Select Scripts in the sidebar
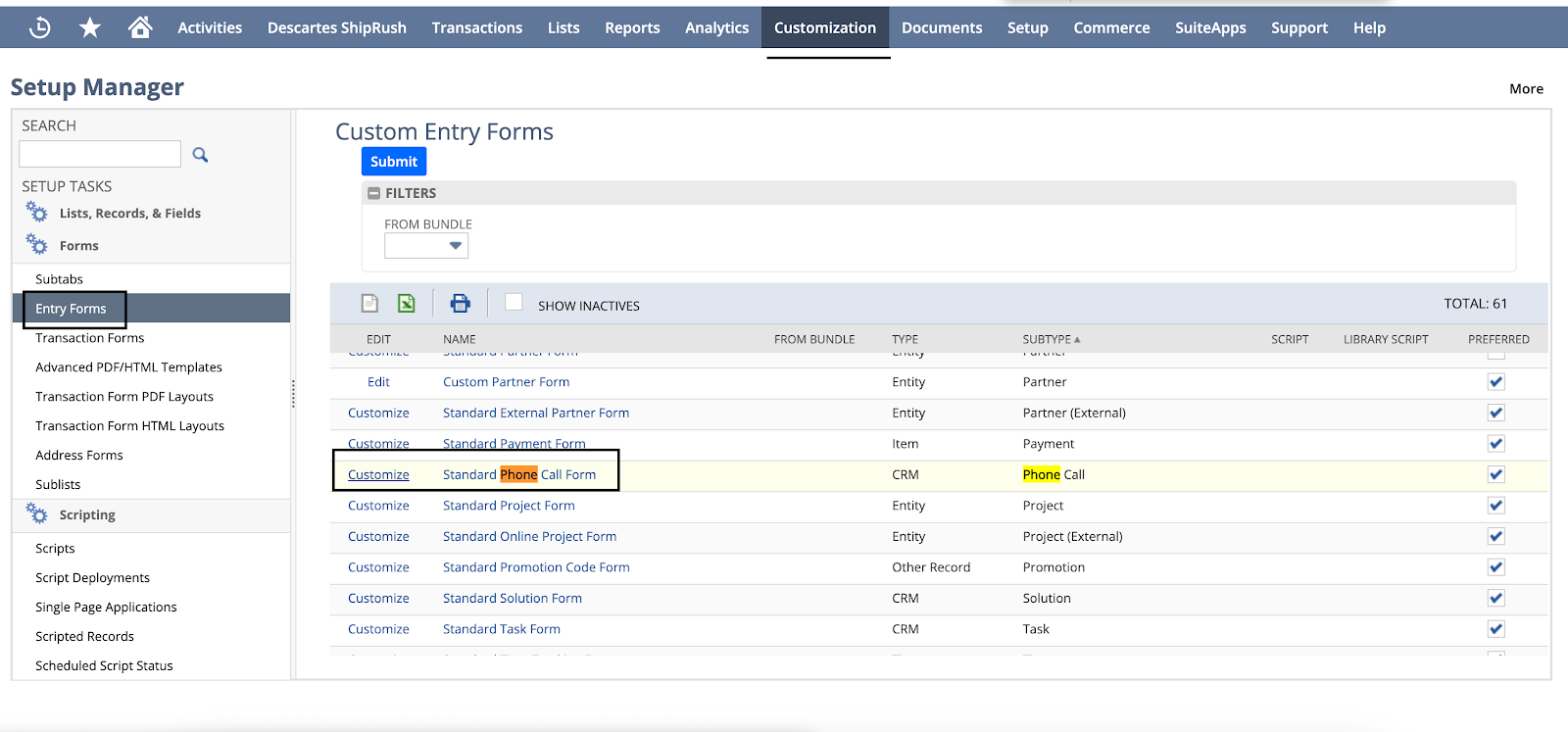The height and width of the screenshot is (732, 1568). tap(55, 549)
